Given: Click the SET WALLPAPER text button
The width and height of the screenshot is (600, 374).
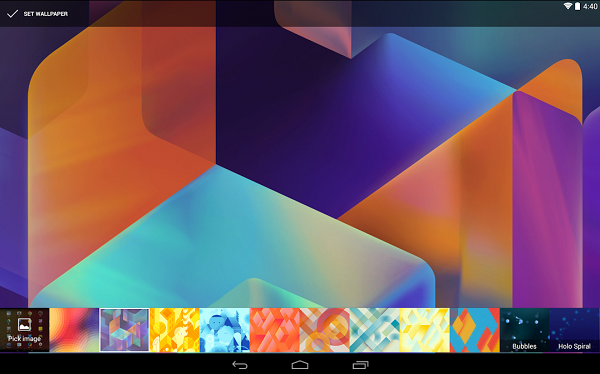Looking at the screenshot, I should (46, 14).
